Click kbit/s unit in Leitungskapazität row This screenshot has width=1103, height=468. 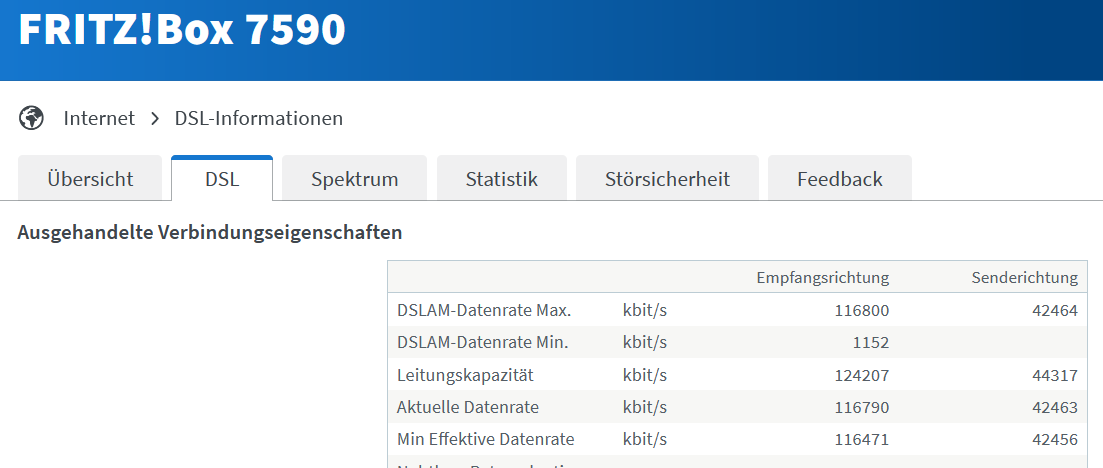645,375
